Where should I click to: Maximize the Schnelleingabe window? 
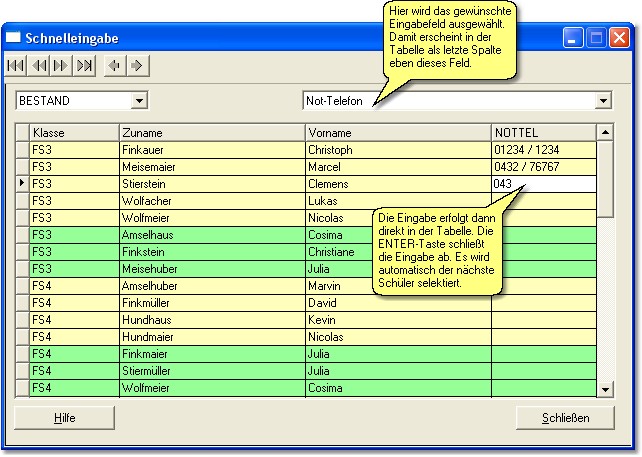click(x=596, y=38)
